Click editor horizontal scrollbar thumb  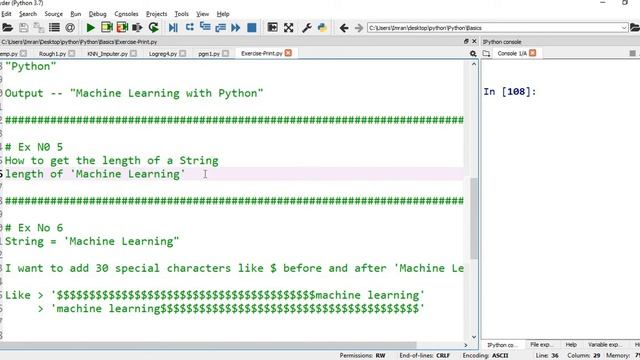tap(208, 345)
